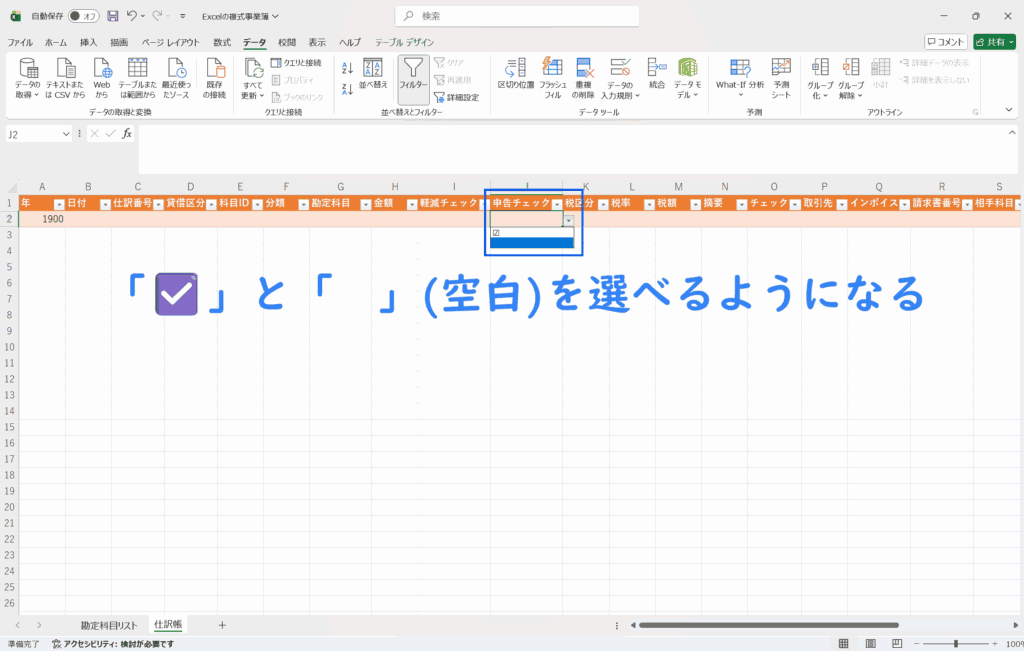Click the save icon in title bar
Image resolution: width=1024 pixels, height=651 pixels.
coord(112,16)
